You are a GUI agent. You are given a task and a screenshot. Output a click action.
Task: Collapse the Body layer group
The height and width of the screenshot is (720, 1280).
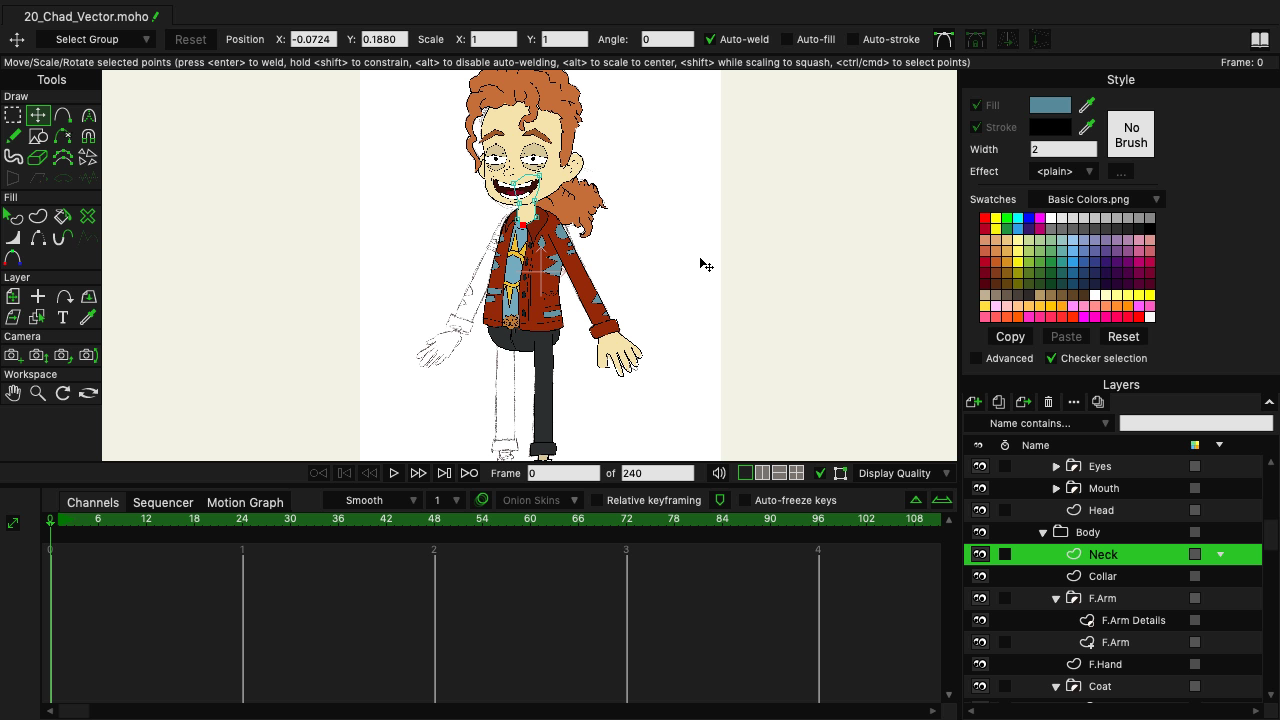1043,532
